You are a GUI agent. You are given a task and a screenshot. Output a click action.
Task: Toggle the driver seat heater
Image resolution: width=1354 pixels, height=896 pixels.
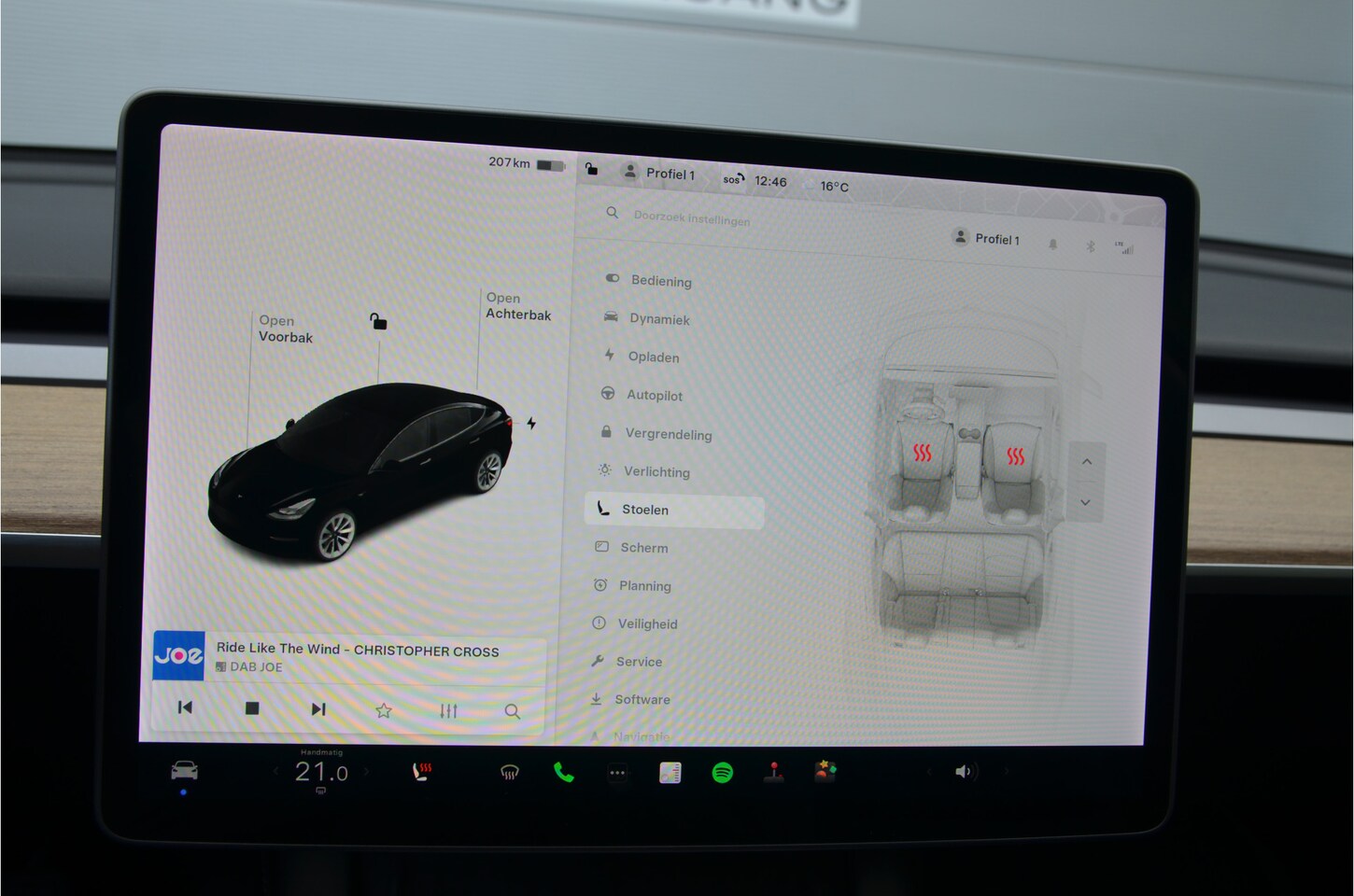[x=923, y=454]
